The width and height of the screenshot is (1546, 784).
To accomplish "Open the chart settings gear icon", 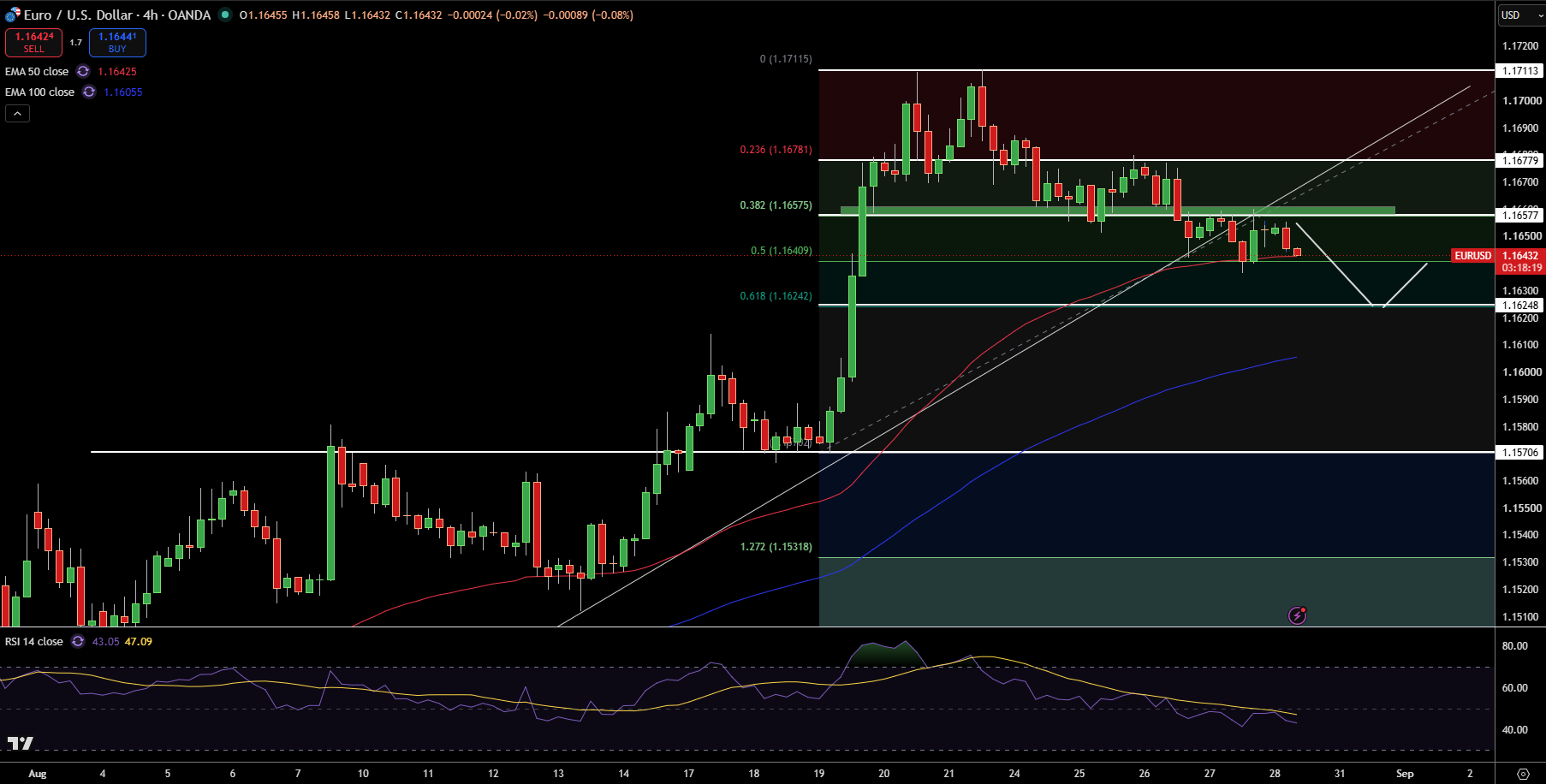I will (x=1523, y=773).
